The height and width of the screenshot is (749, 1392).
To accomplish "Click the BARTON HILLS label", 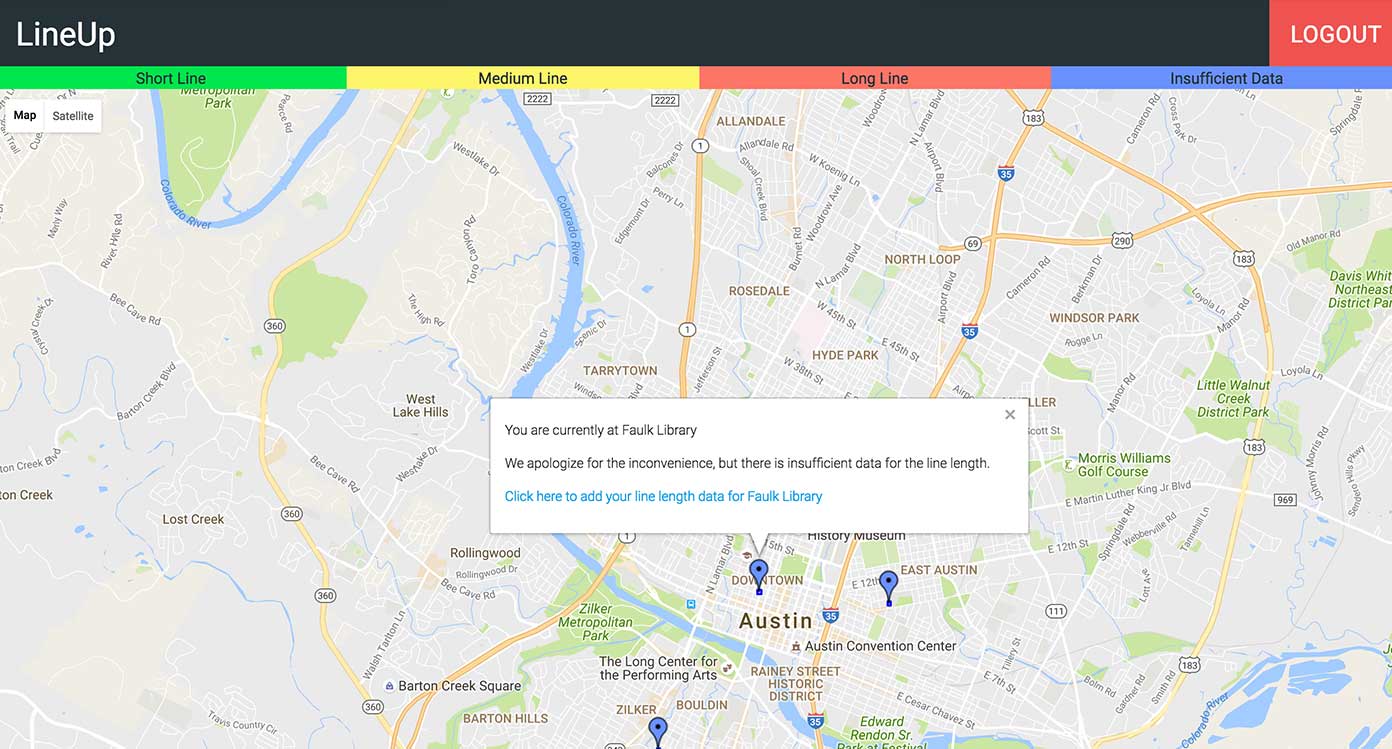I will [506, 718].
